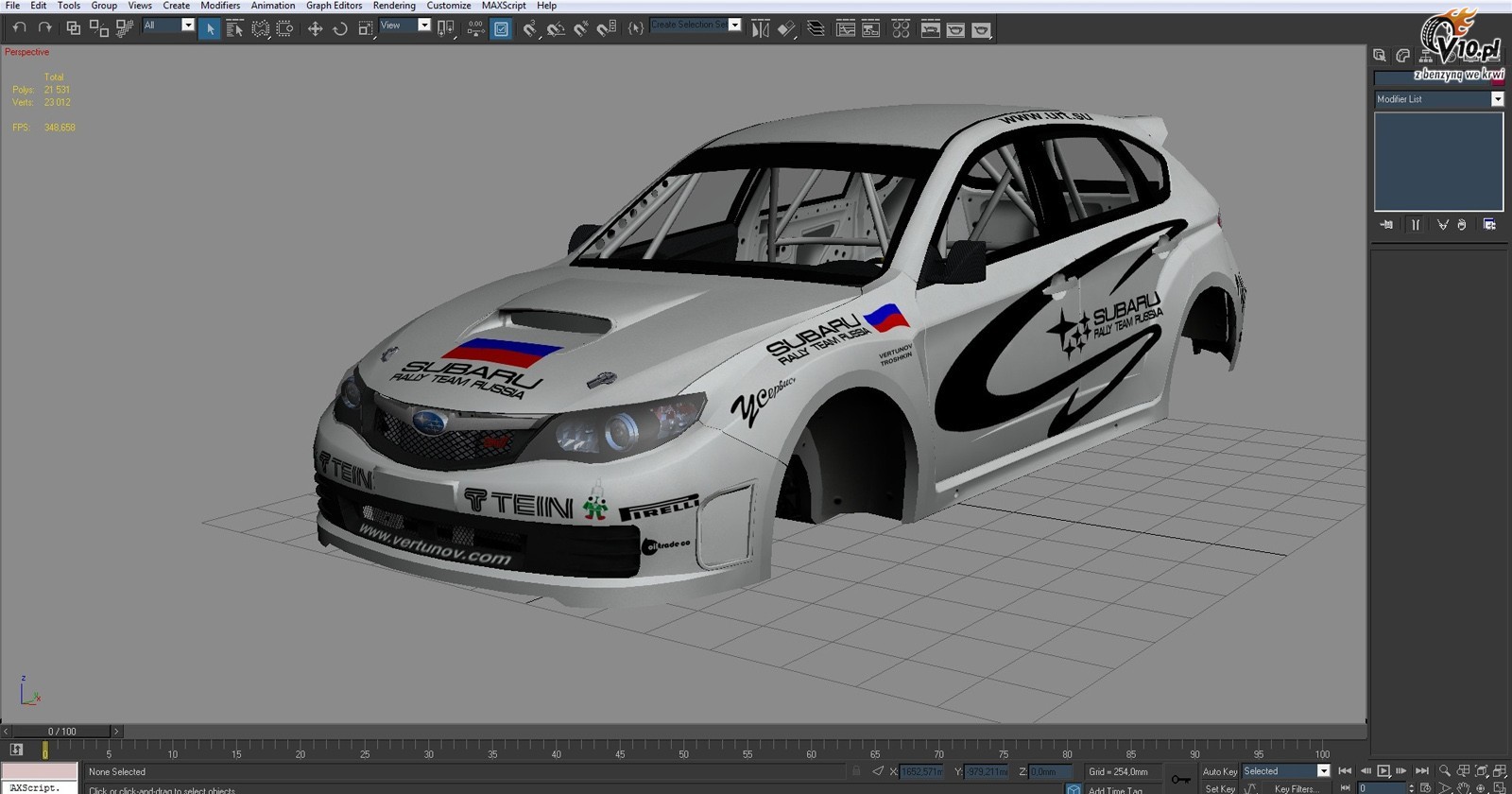Click Edit Named Selection Sets icon
1512x794 pixels.
[x=636, y=29]
